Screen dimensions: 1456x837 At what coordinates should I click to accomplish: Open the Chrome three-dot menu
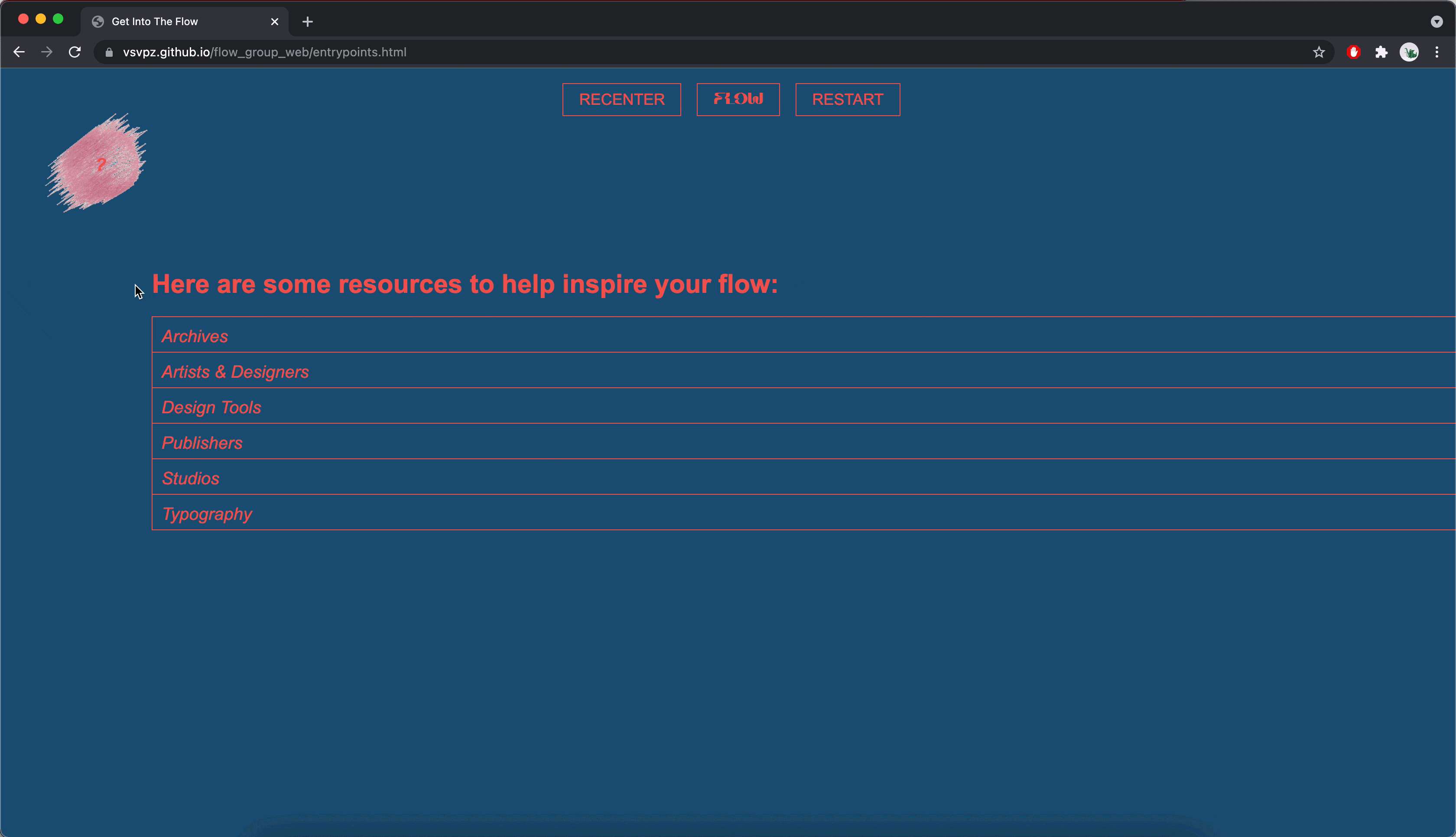1437,52
